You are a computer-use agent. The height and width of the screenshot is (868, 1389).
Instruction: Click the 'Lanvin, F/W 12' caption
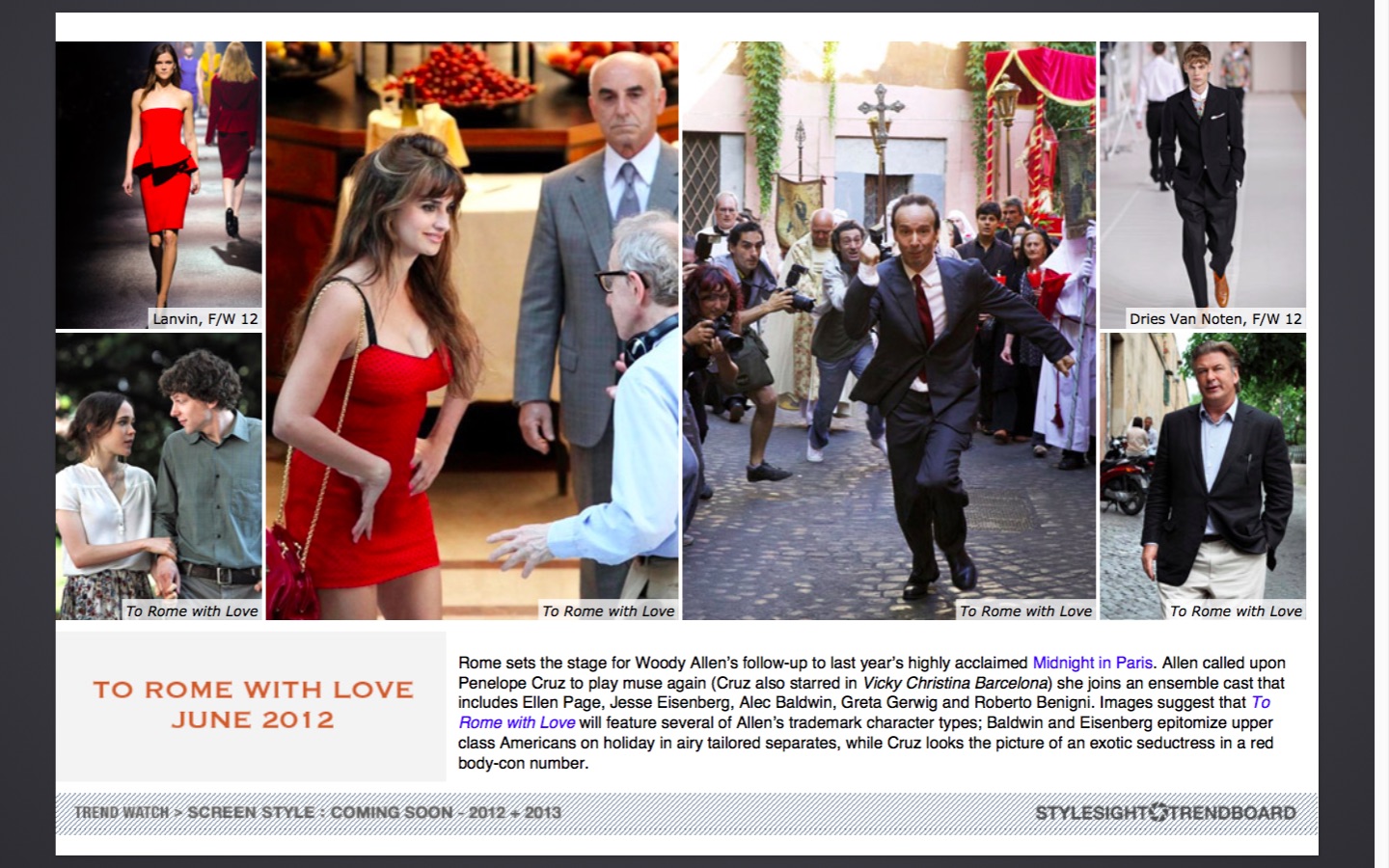pos(205,318)
